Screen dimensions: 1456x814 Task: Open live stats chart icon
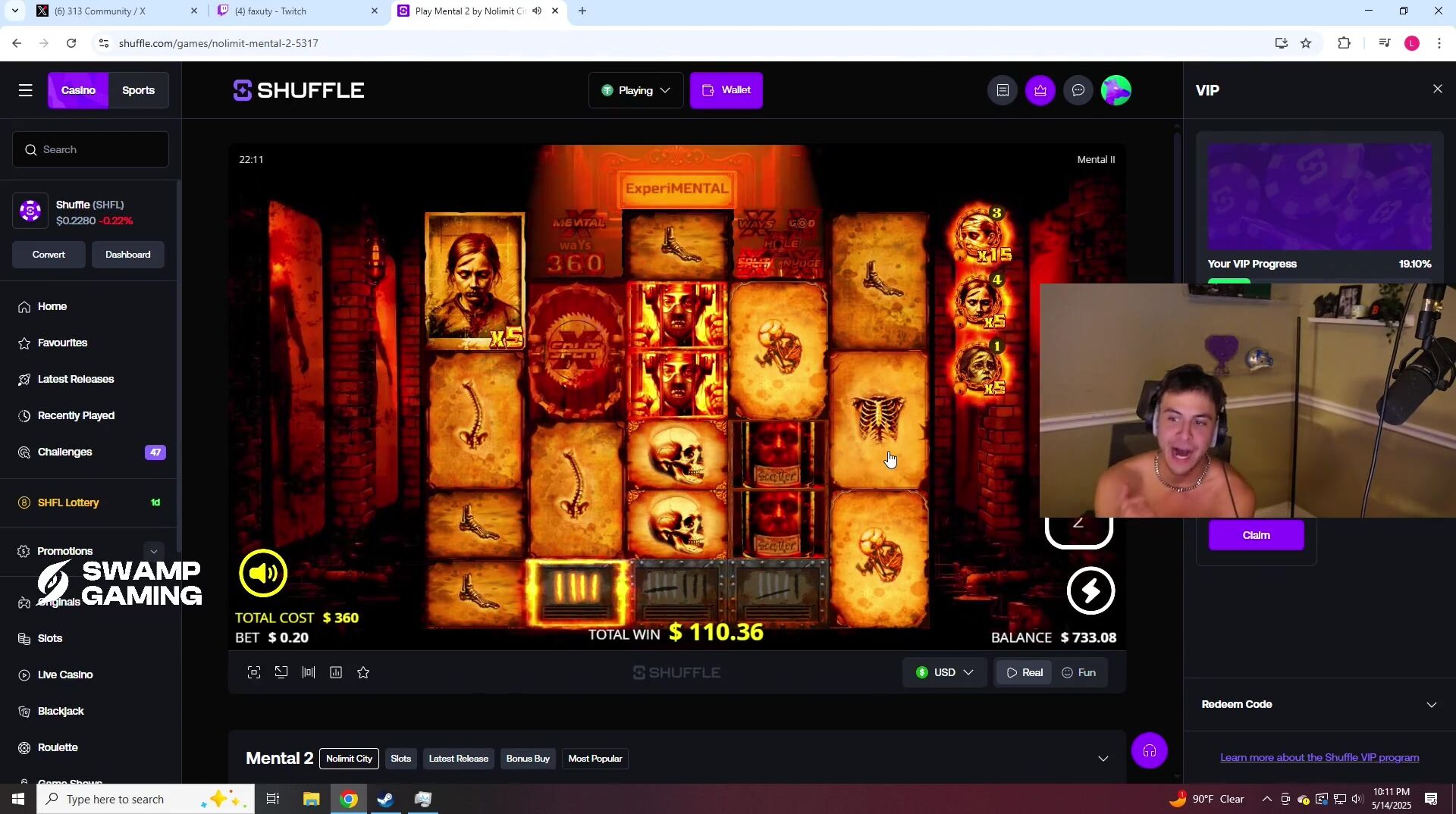[x=336, y=672]
